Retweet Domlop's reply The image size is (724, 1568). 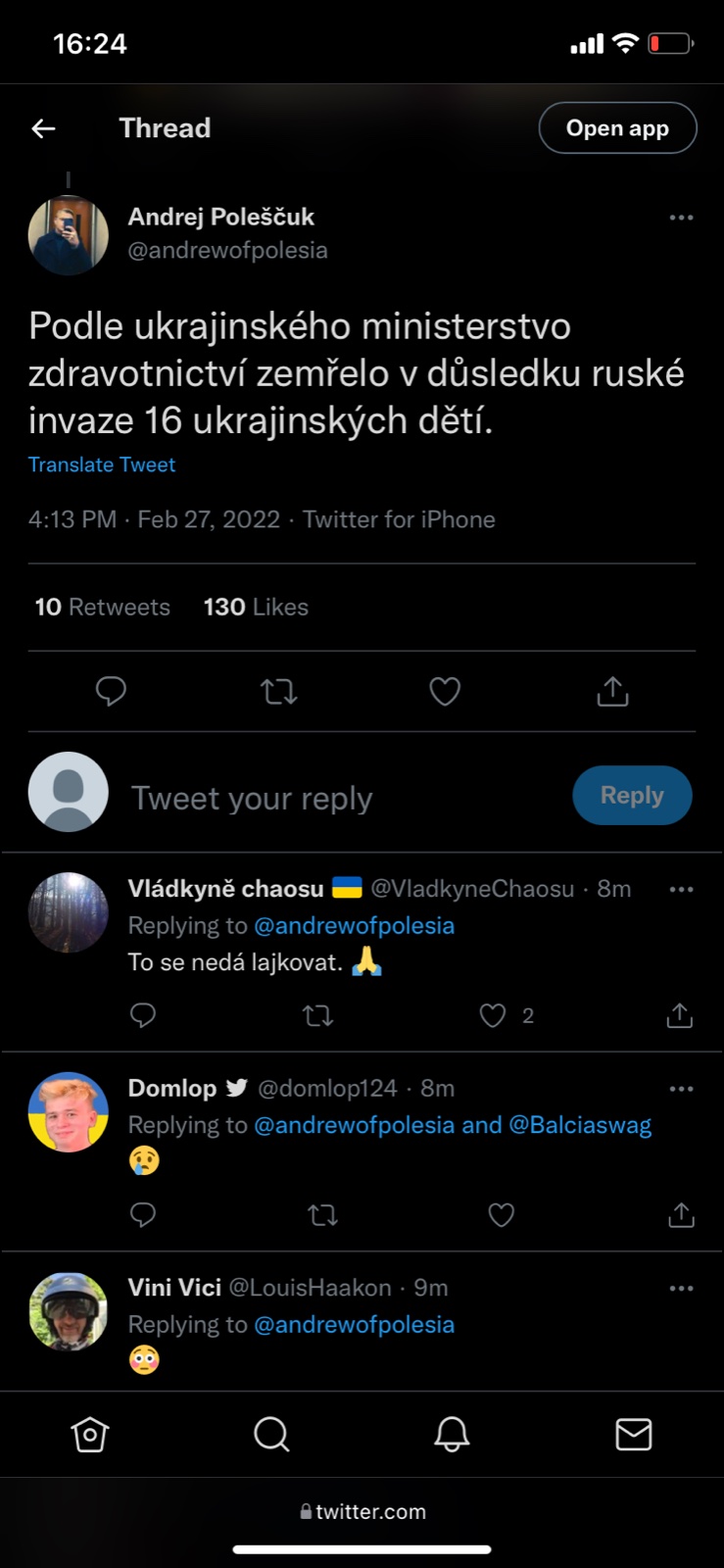(x=322, y=1215)
